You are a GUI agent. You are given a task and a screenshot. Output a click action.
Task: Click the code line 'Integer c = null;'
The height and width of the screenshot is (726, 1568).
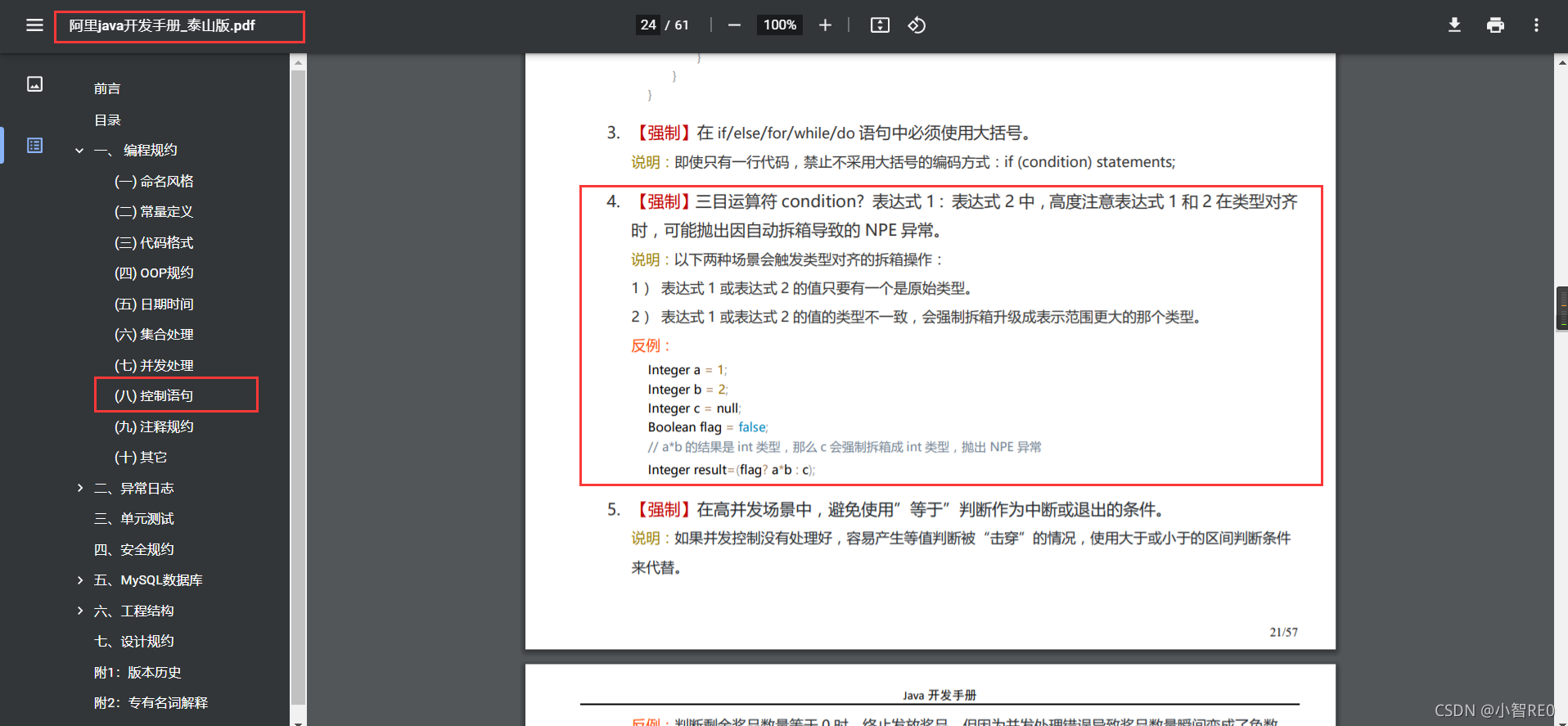(694, 408)
